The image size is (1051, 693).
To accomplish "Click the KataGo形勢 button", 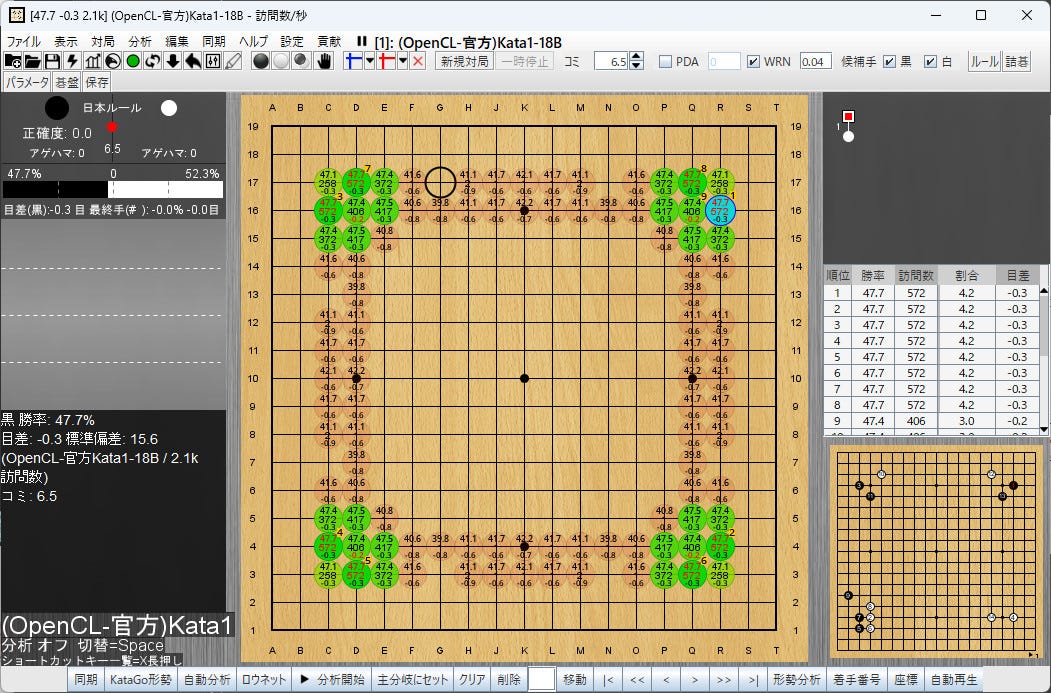I will coord(140,680).
